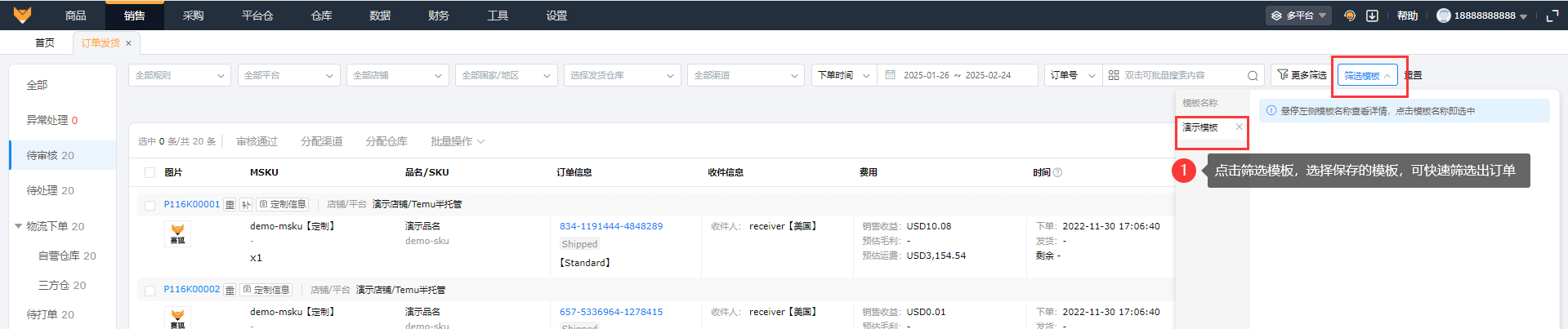
Task: Toggle fullscreen with the expand icon
Action: coord(1552,16)
